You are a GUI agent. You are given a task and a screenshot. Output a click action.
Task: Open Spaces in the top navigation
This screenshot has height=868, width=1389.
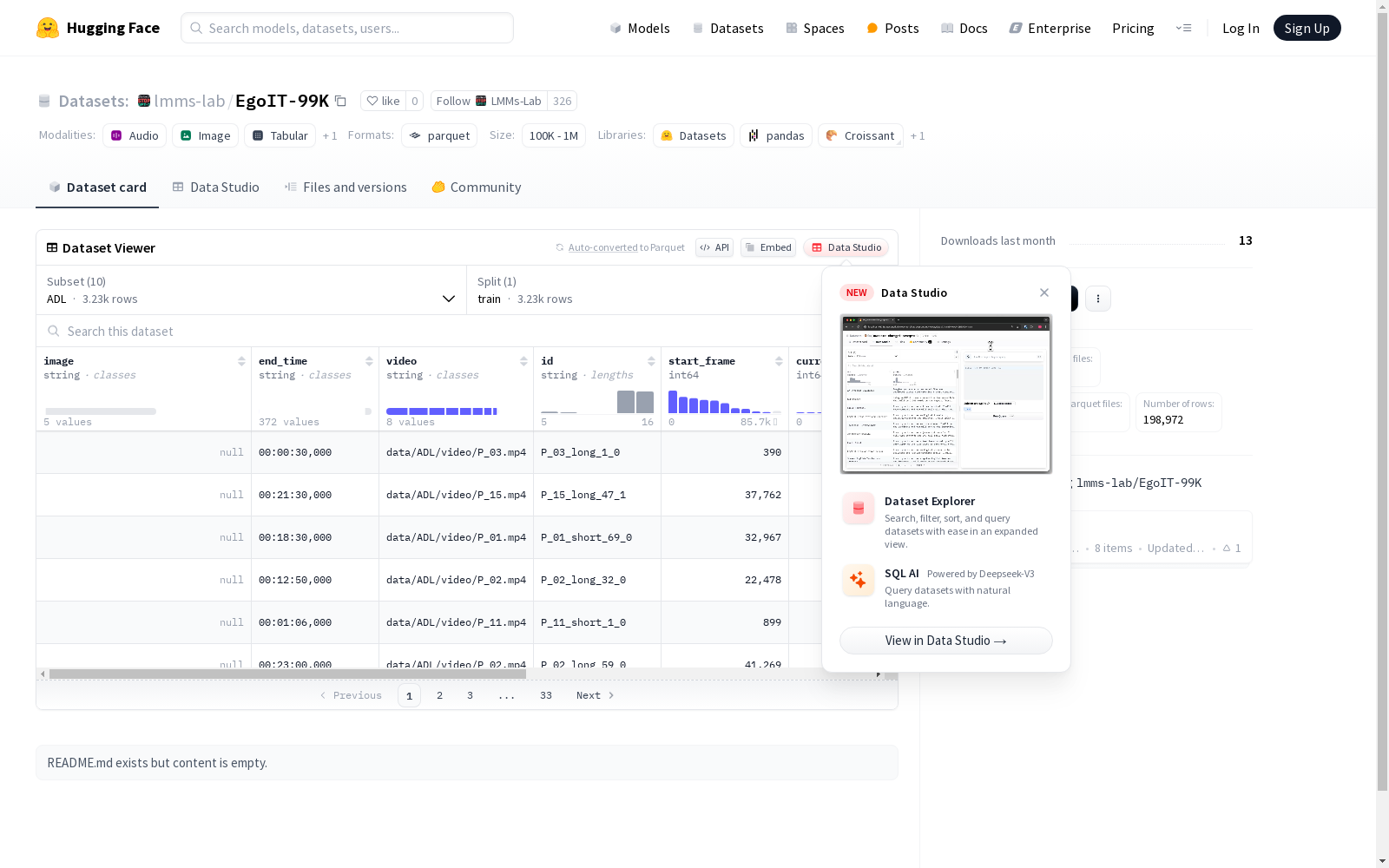815,28
